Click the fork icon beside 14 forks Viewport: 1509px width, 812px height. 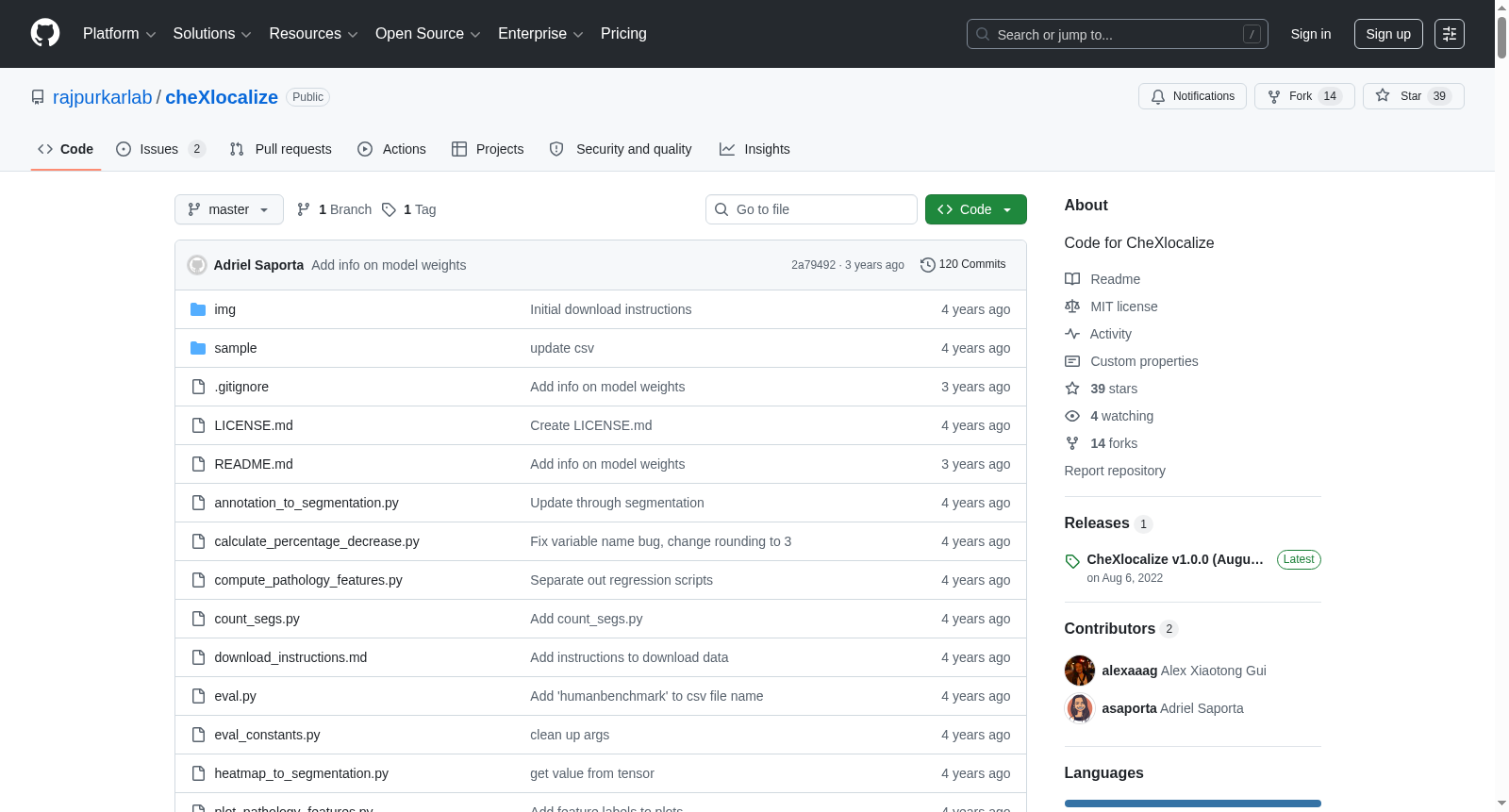(x=1072, y=443)
